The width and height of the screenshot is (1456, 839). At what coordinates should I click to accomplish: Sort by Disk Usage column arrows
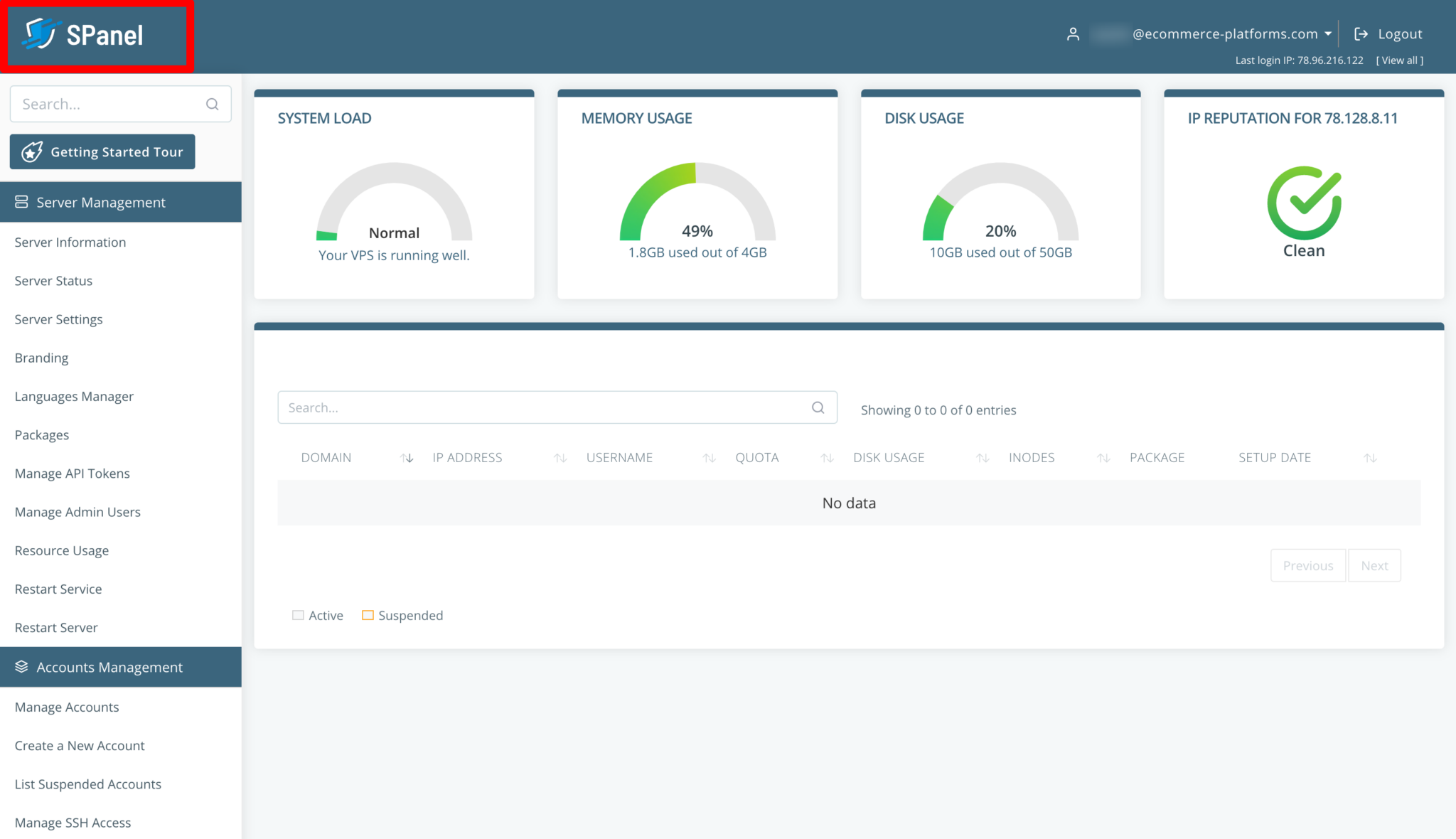pyautogui.click(x=983, y=458)
